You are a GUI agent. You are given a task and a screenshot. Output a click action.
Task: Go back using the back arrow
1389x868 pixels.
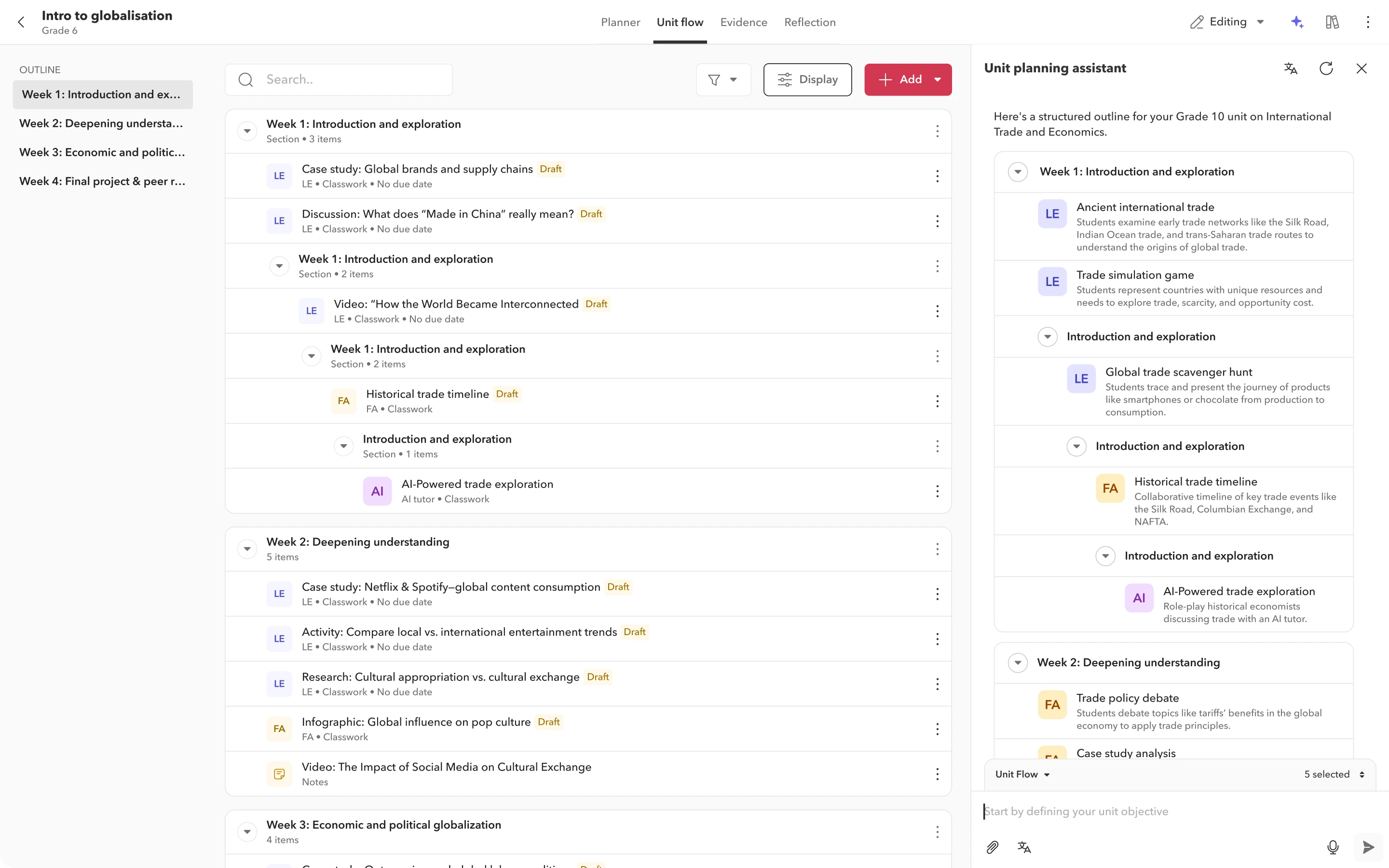click(x=21, y=22)
